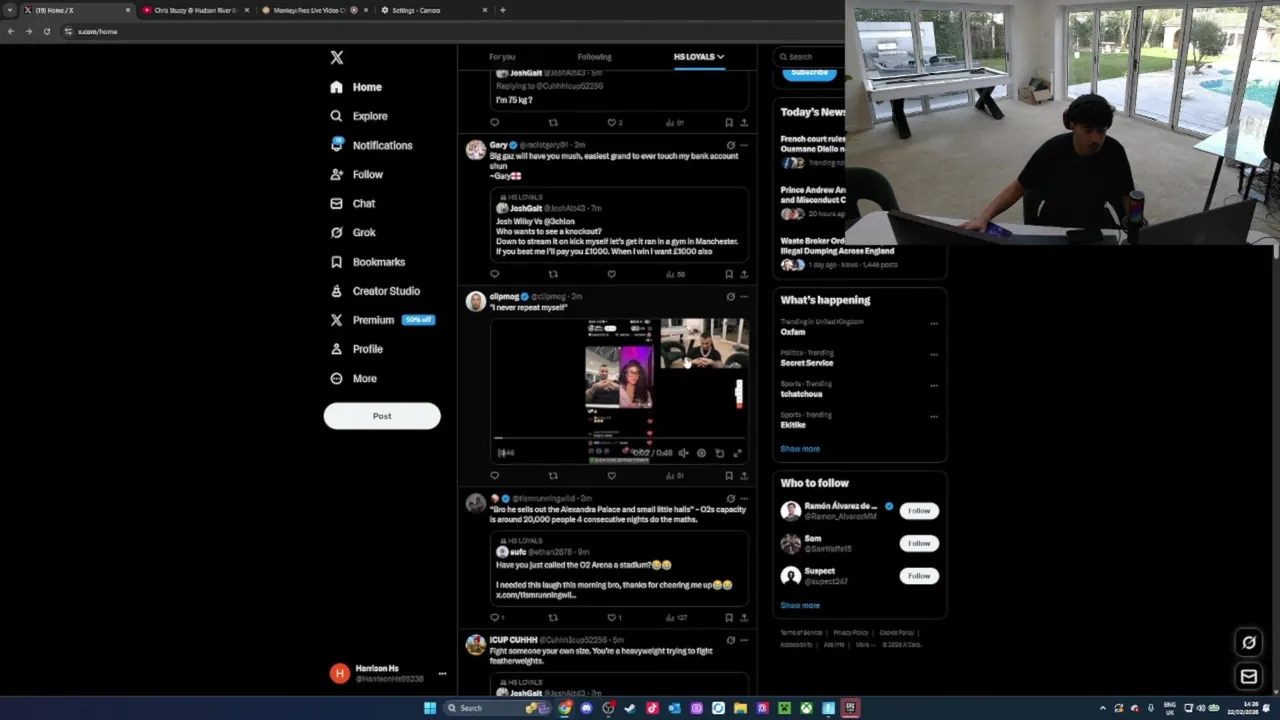Image resolution: width=1280 pixels, height=720 pixels.
Task: Open Bookmarks in the sidebar
Action: (368, 262)
